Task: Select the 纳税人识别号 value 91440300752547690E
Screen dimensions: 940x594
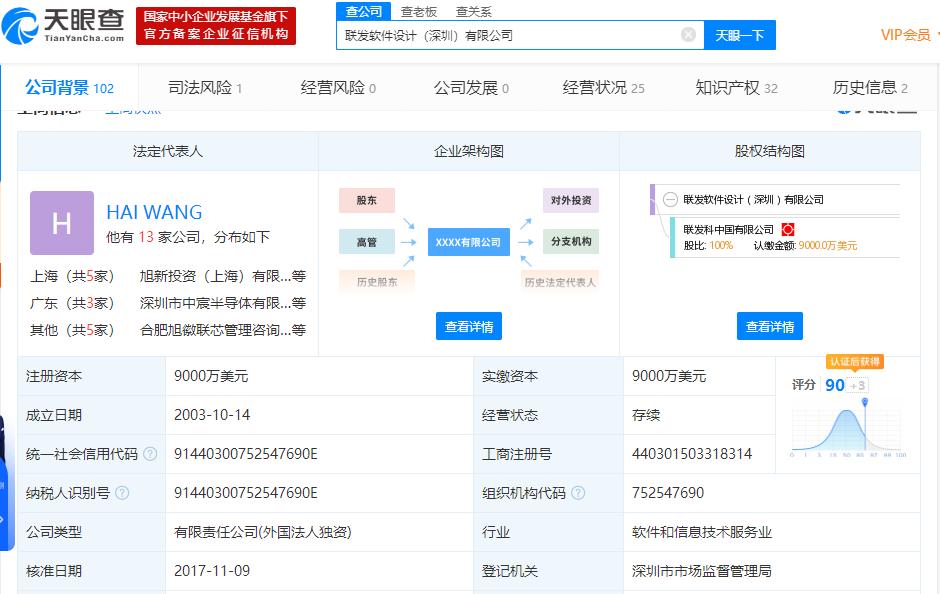Action: (246, 493)
